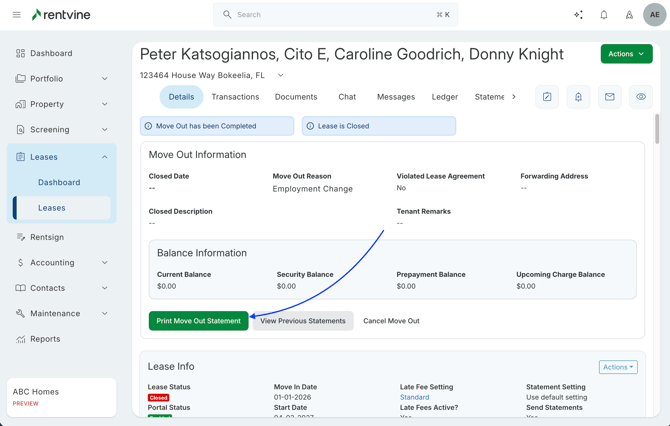Open the green Actions dropdown
The height and width of the screenshot is (426, 670).
[x=626, y=54]
